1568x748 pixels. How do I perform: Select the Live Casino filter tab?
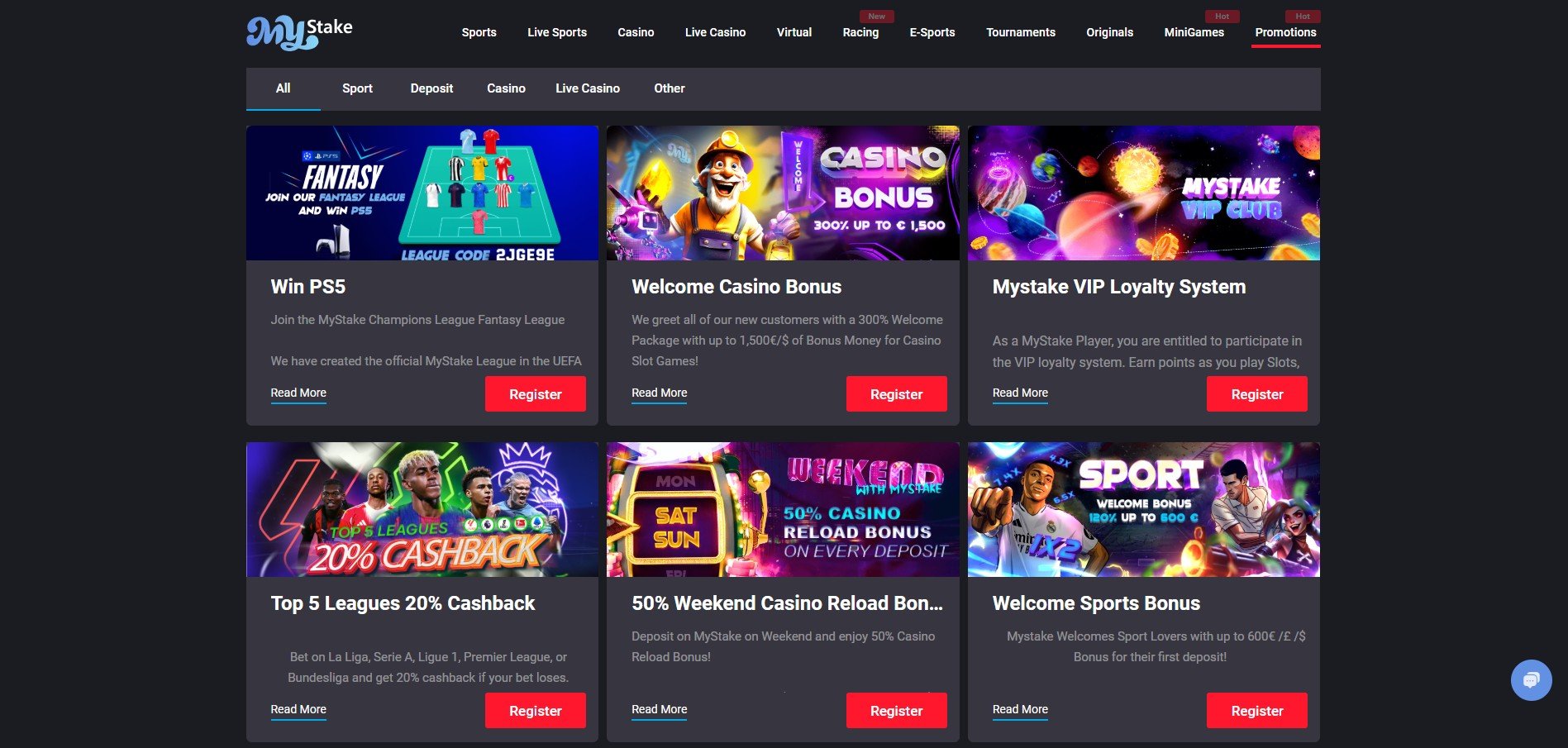(x=588, y=88)
